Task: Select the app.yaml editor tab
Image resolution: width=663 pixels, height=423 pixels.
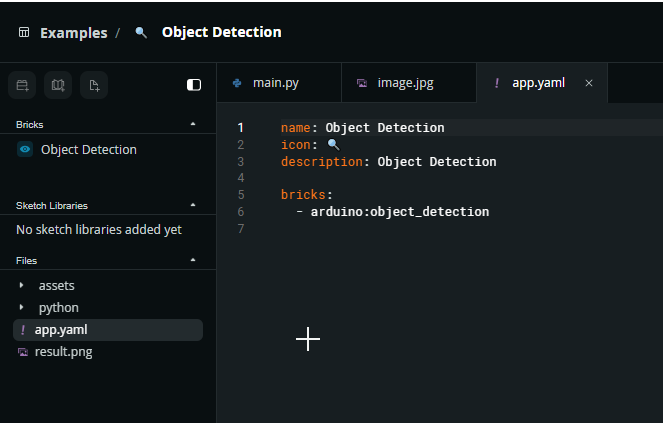Action: tap(542, 83)
